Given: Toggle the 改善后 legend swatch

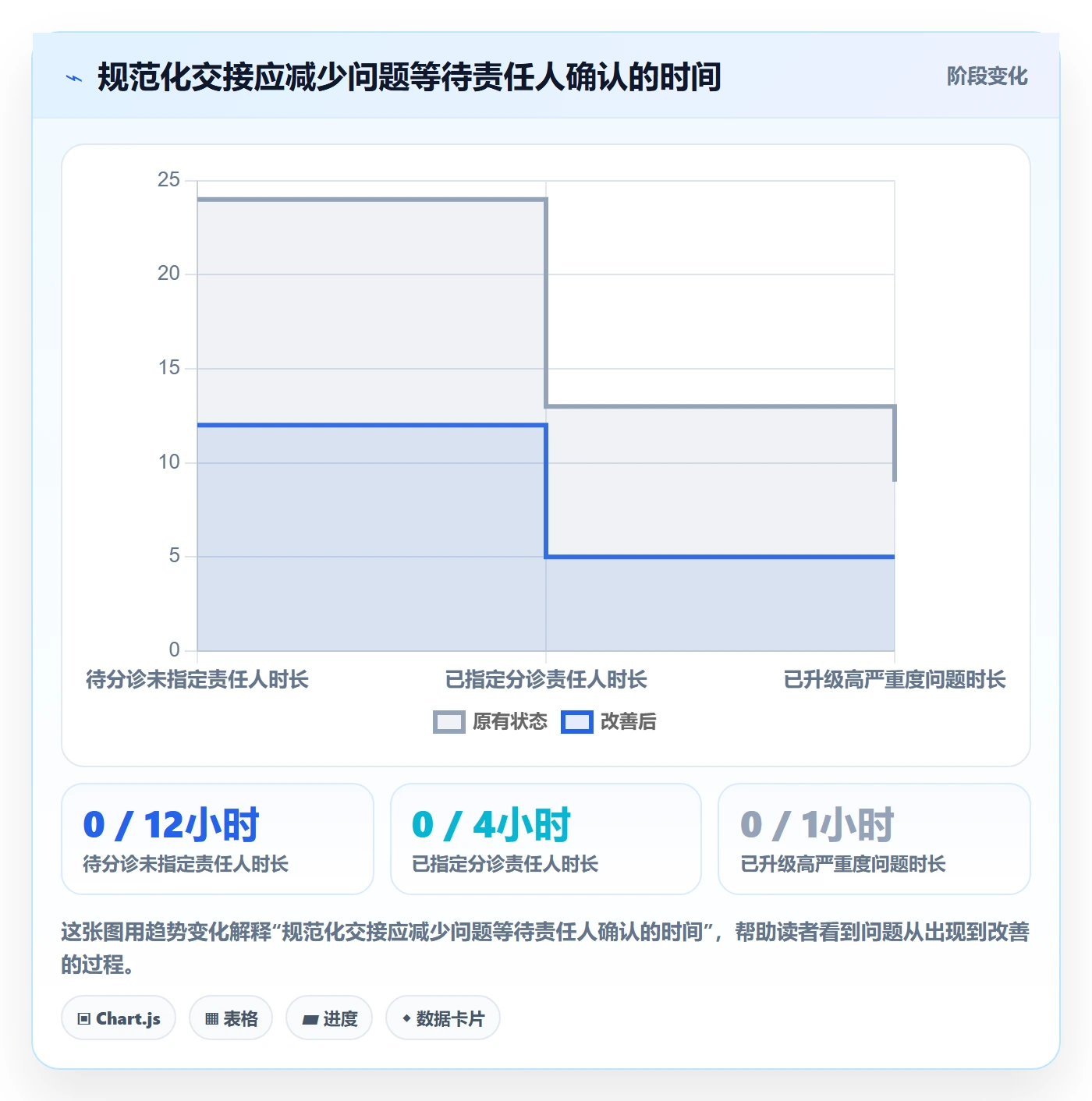Looking at the screenshot, I should [x=577, y=722].
